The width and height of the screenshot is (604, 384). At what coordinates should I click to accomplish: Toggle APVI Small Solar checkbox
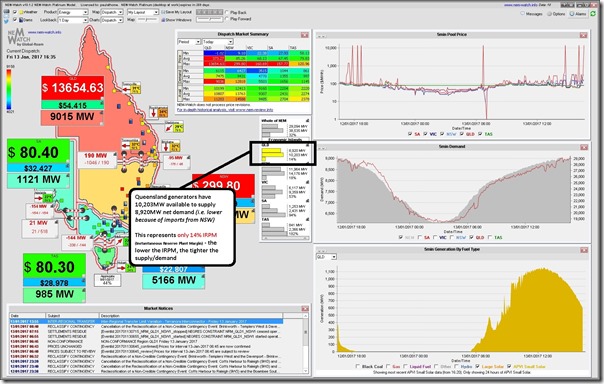pos(509,366)
